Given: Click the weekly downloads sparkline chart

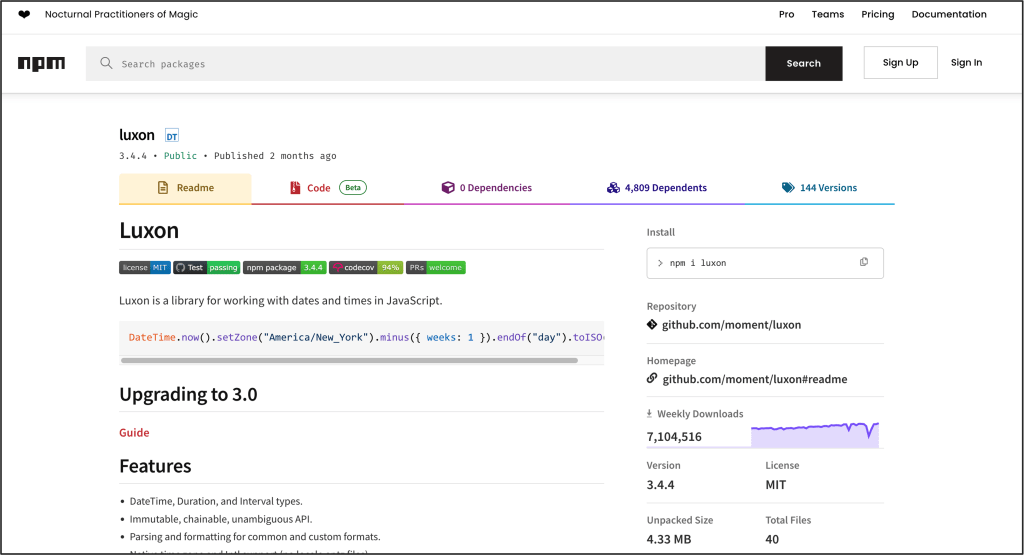Looking at the screenshot, I should click(x=815, y=434).
